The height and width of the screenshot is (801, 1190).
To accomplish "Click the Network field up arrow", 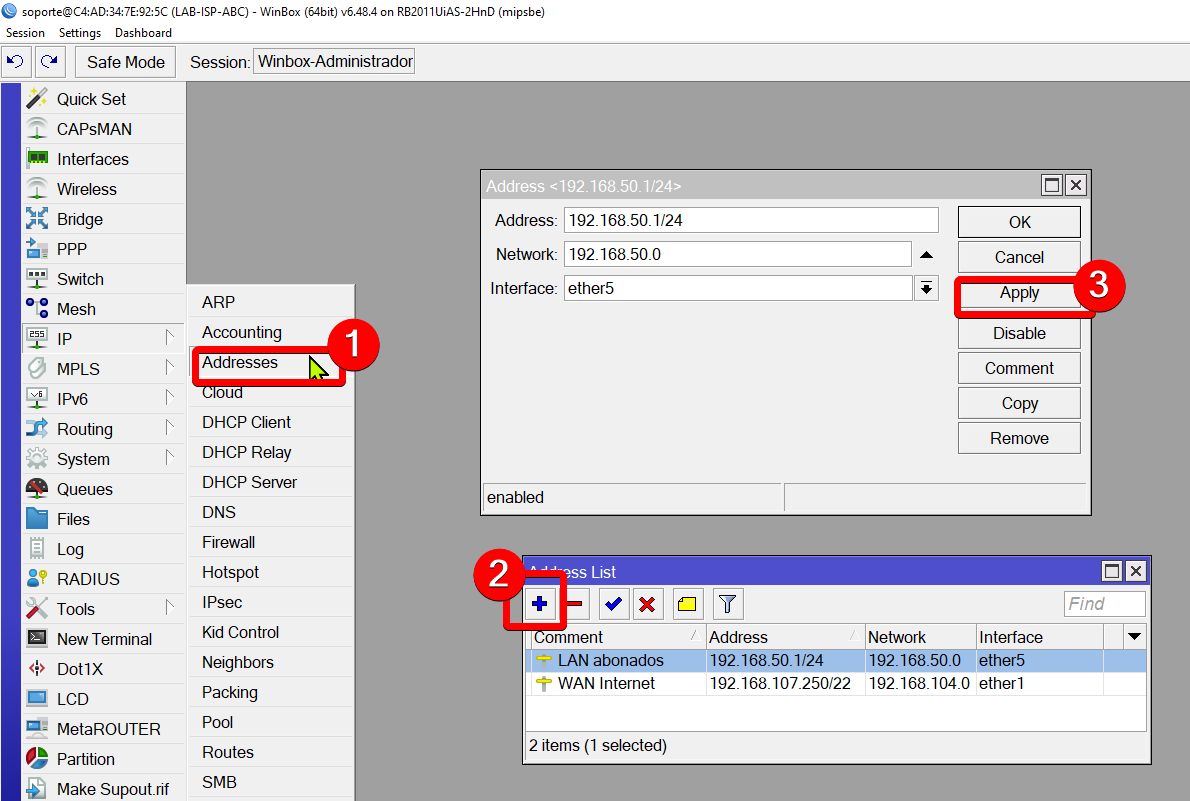I will (926, 254).
